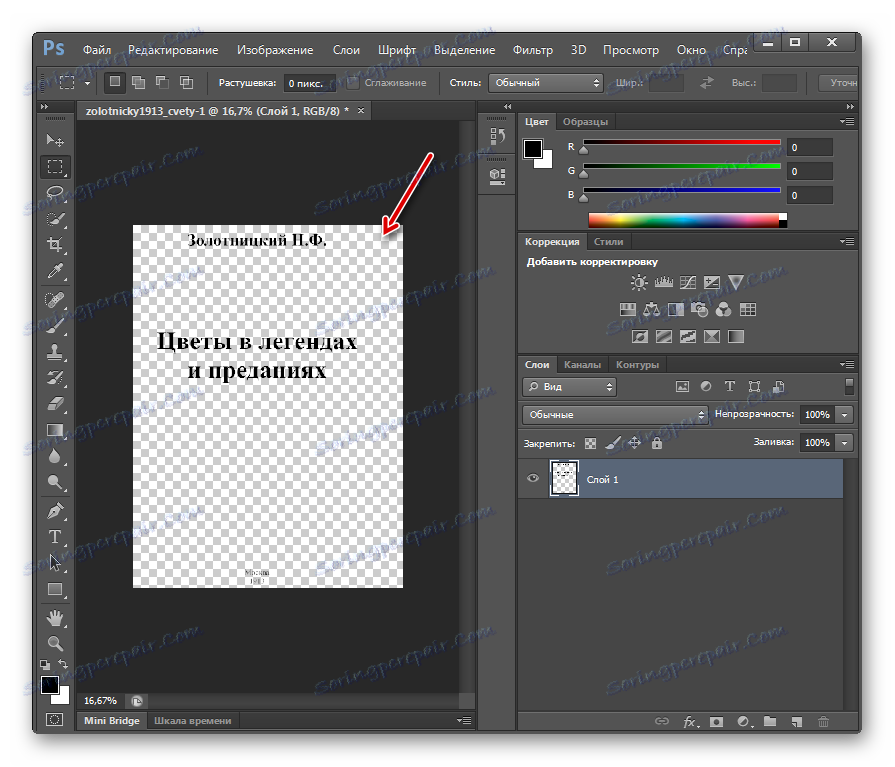The height and width of the screenshot is (767, 895).
Task: Select the Clone Stamp tool
Action: tap(55, 352)
